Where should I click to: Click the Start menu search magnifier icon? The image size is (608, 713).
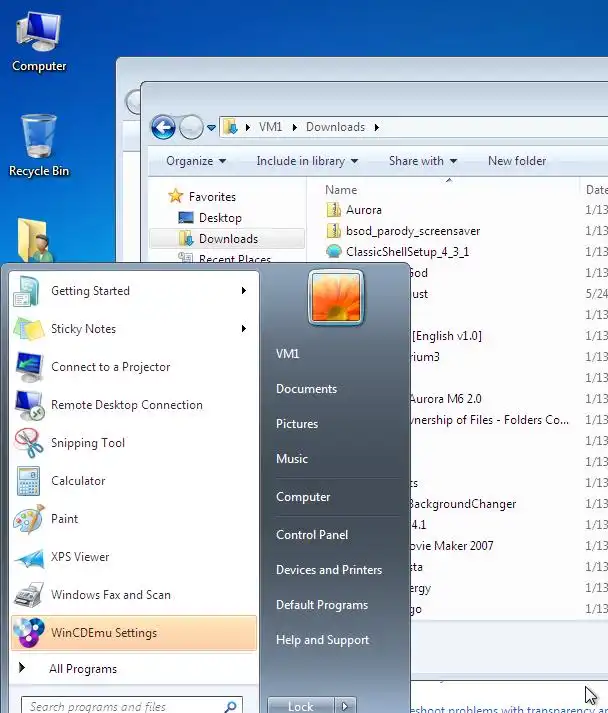[x=231, y=707]
